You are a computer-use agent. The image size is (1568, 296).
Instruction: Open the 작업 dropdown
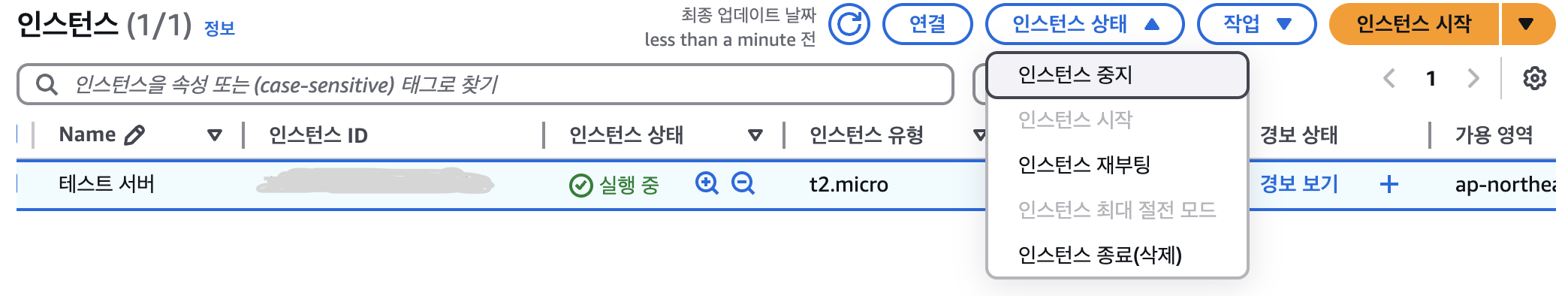pyautogui.click(x=1256, y=24)
